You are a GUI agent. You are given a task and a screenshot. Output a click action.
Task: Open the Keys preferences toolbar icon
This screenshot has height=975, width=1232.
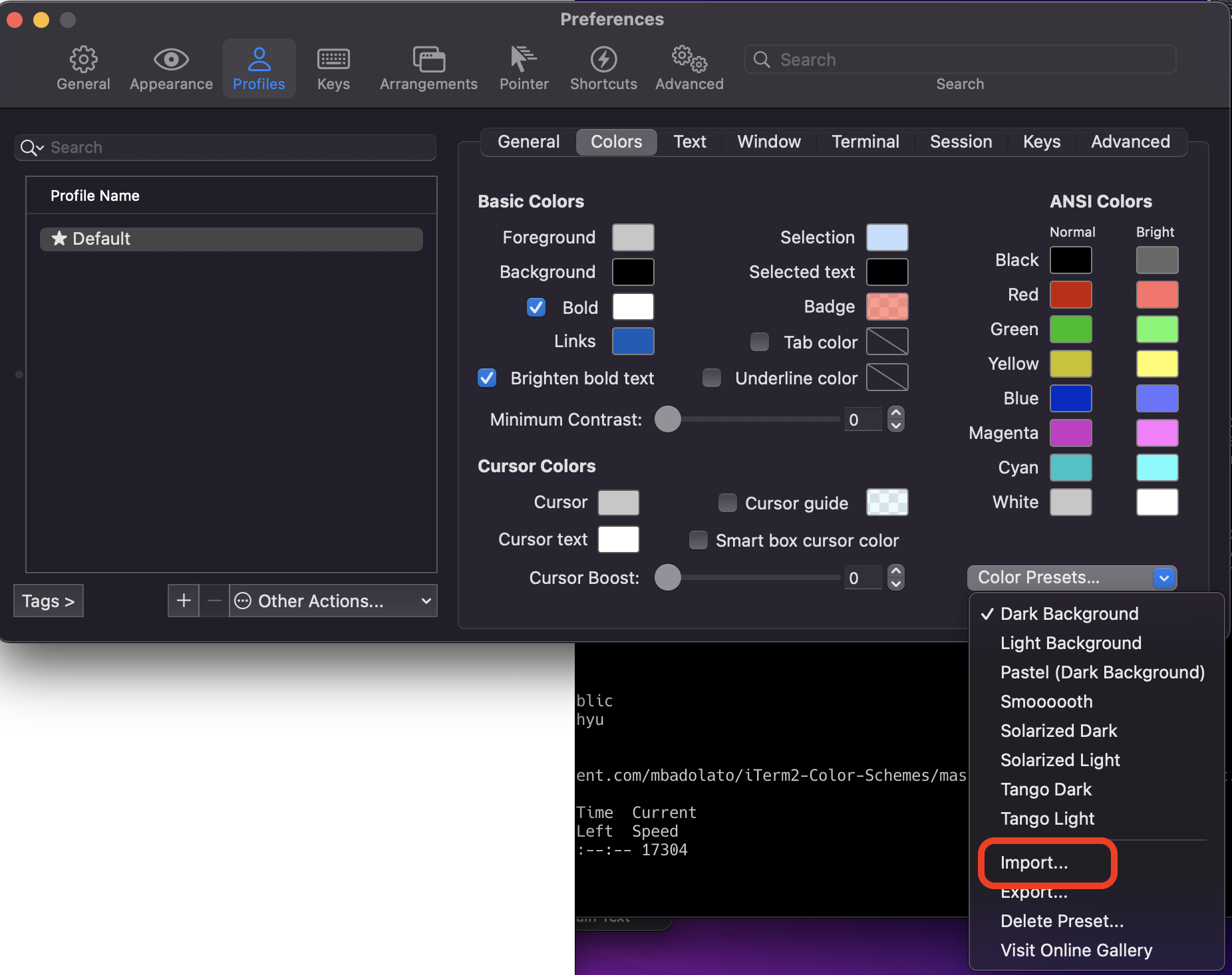(333, 69)
